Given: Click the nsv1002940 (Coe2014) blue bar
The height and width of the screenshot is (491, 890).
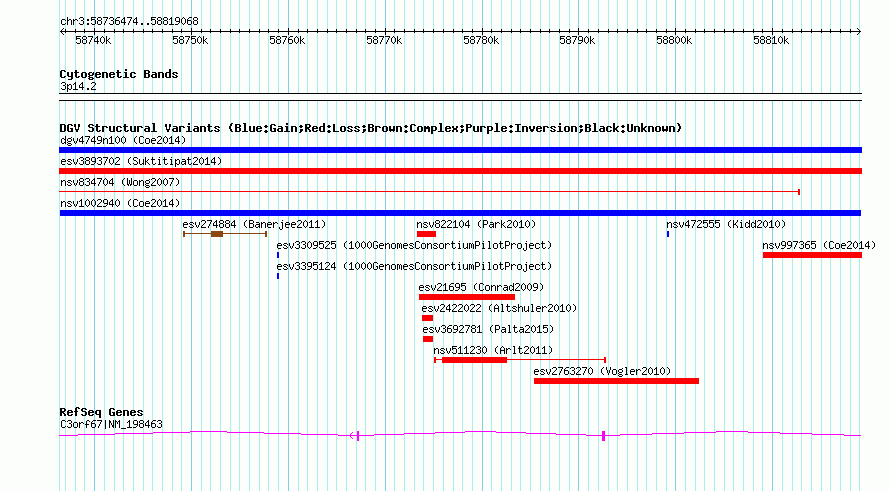Looking at the screenshot, I should coord(460,213).
